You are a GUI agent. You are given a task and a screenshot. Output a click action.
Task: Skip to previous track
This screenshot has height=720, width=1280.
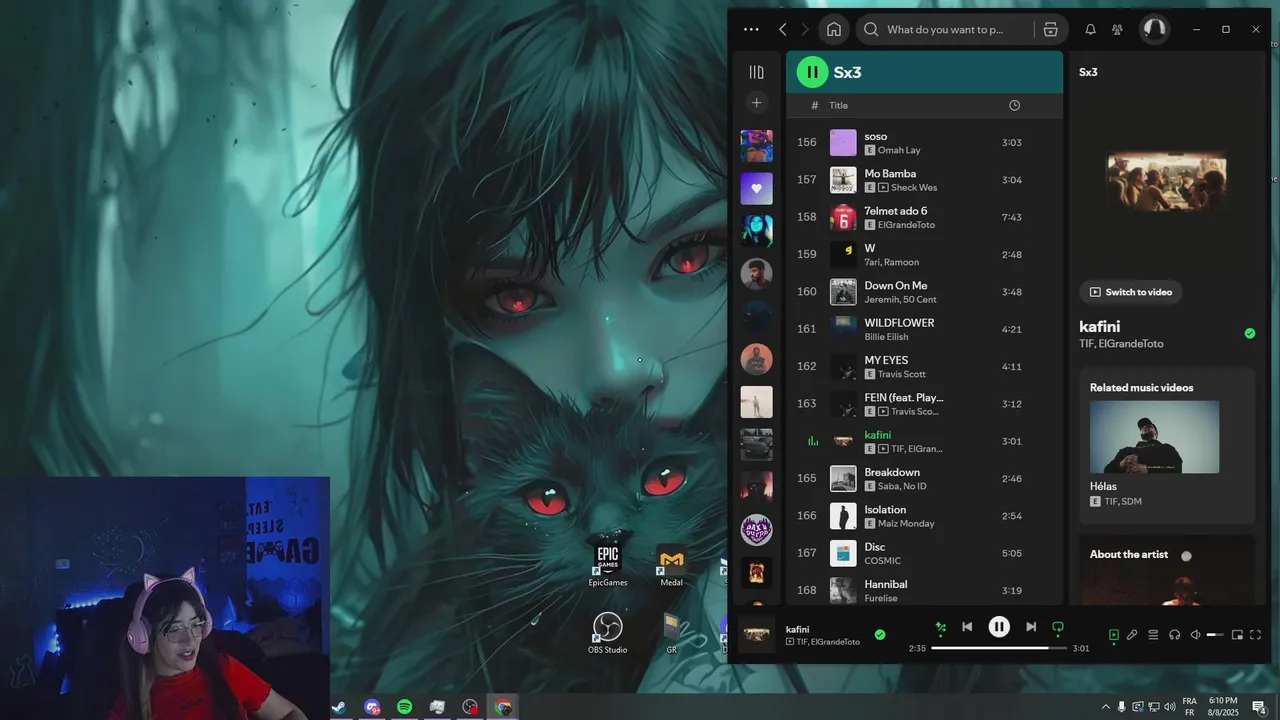coord(967,627)
